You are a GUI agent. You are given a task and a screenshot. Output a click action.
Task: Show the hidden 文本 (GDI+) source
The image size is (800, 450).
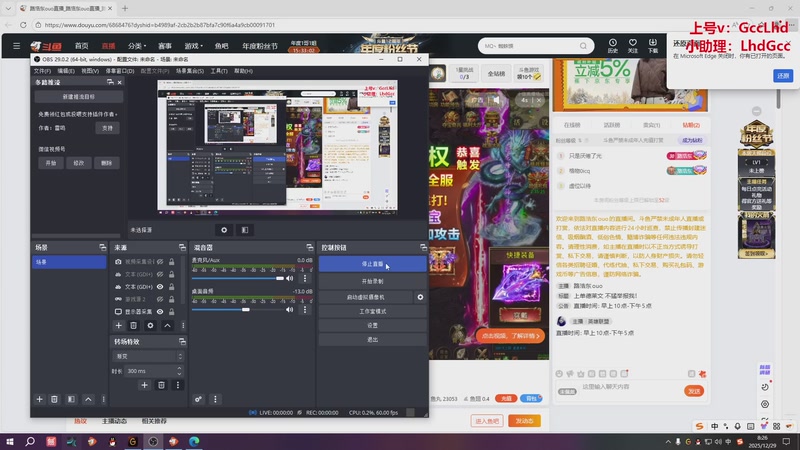click(160, 274)
